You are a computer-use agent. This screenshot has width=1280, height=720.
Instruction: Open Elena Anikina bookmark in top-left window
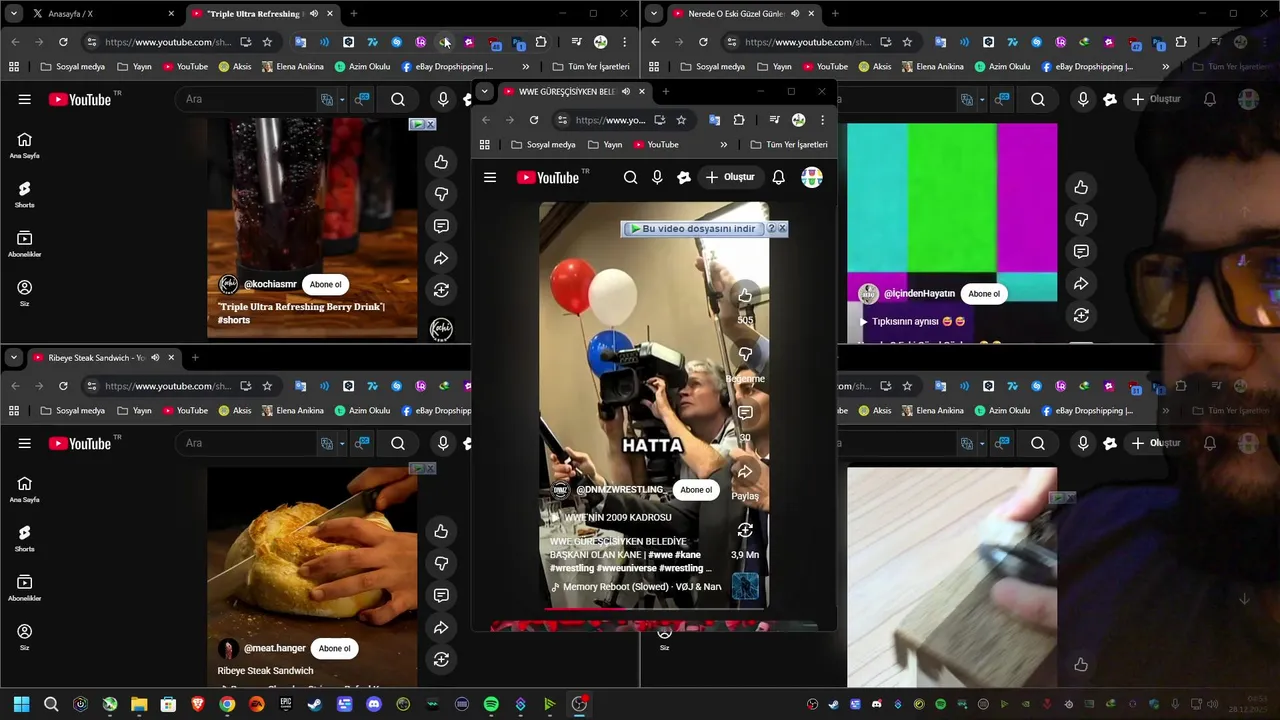pos(292,67)
